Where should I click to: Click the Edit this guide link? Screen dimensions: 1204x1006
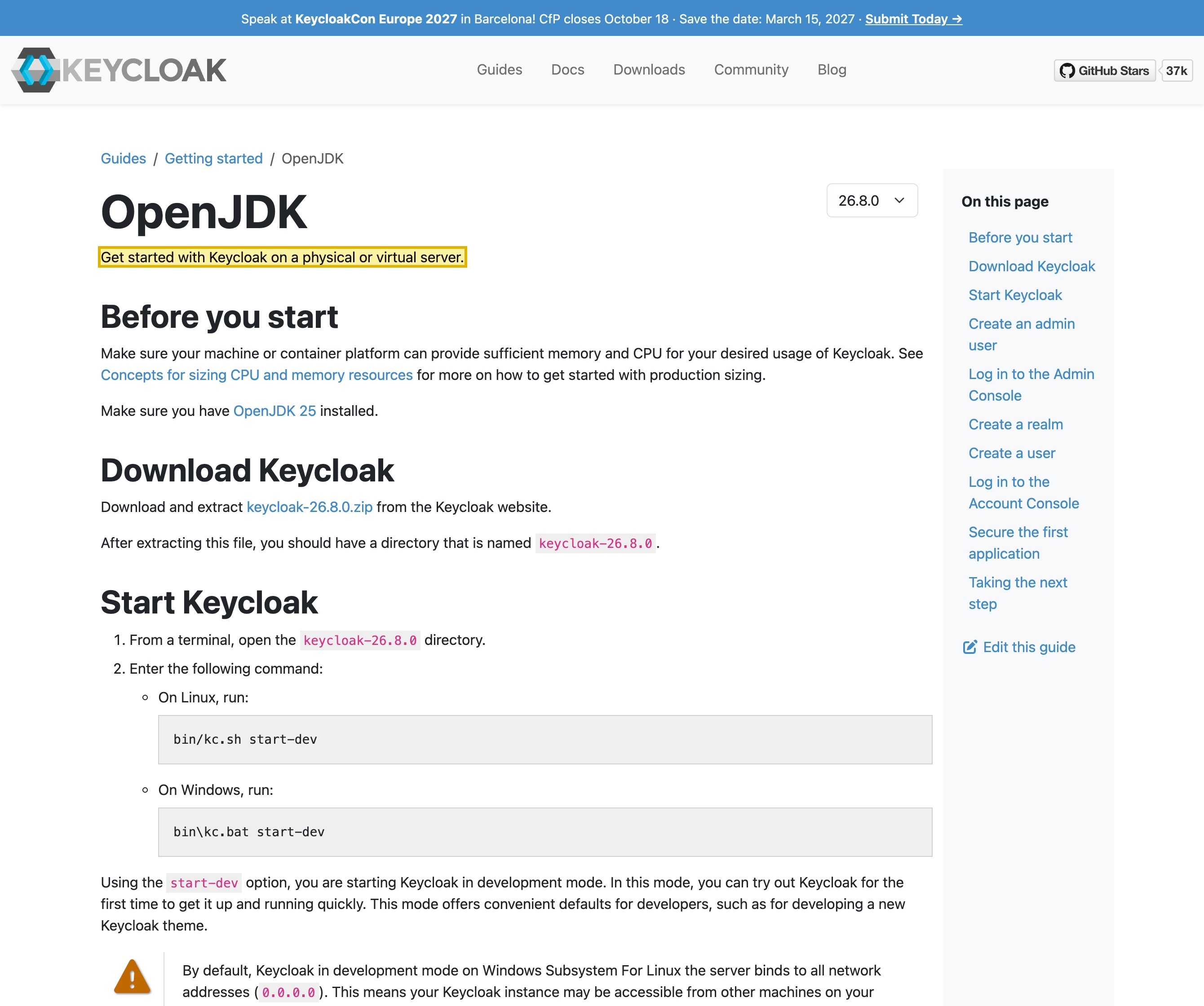1029,647
